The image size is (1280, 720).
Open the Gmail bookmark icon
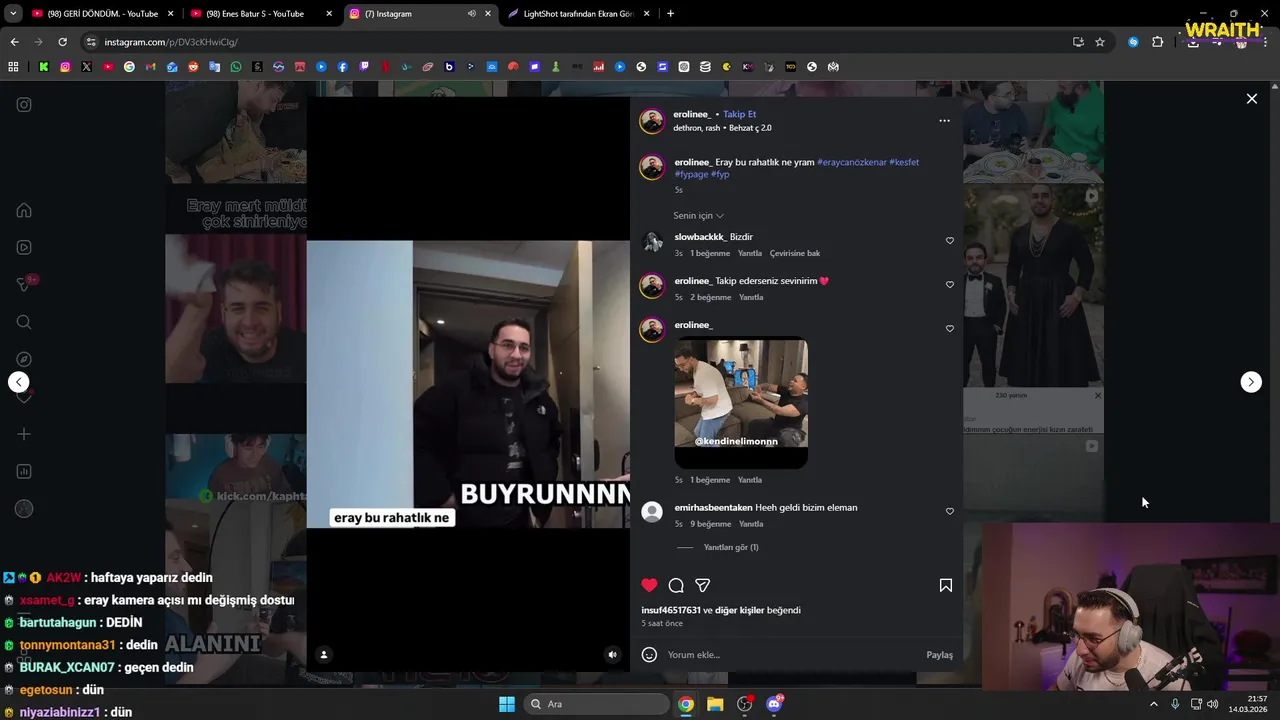pos(151,67)
